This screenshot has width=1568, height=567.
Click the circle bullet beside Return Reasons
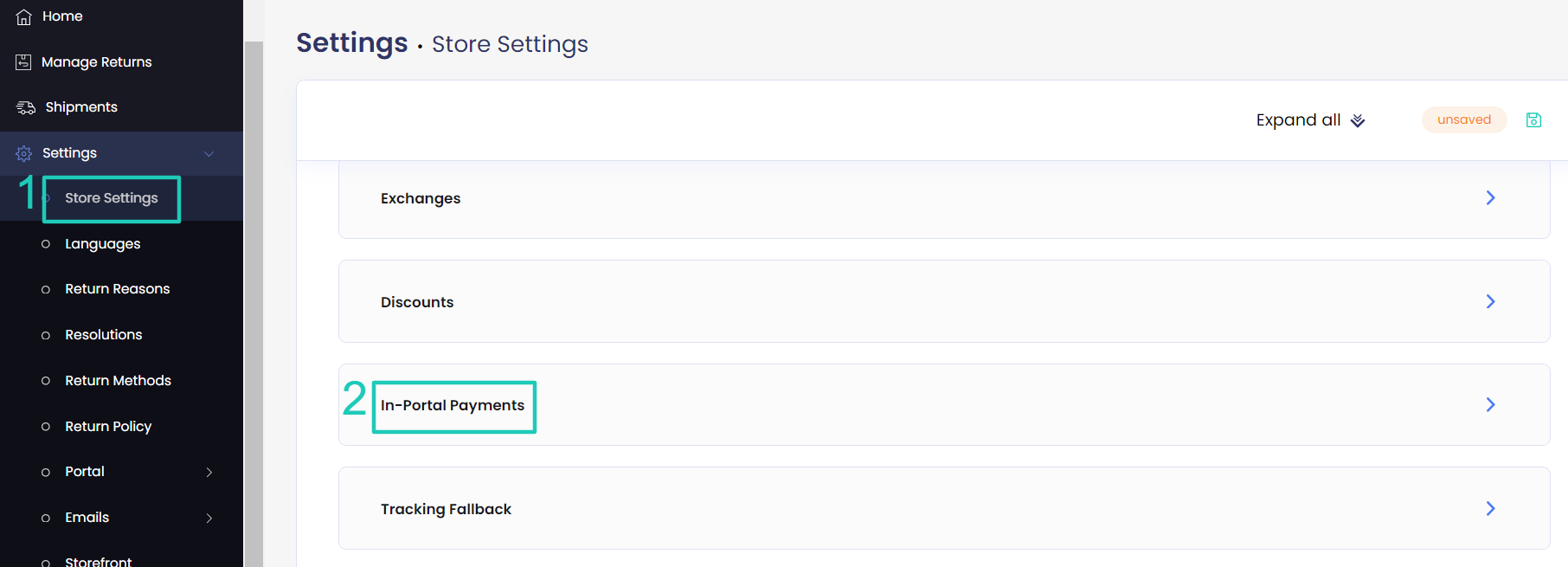(46, 288)
